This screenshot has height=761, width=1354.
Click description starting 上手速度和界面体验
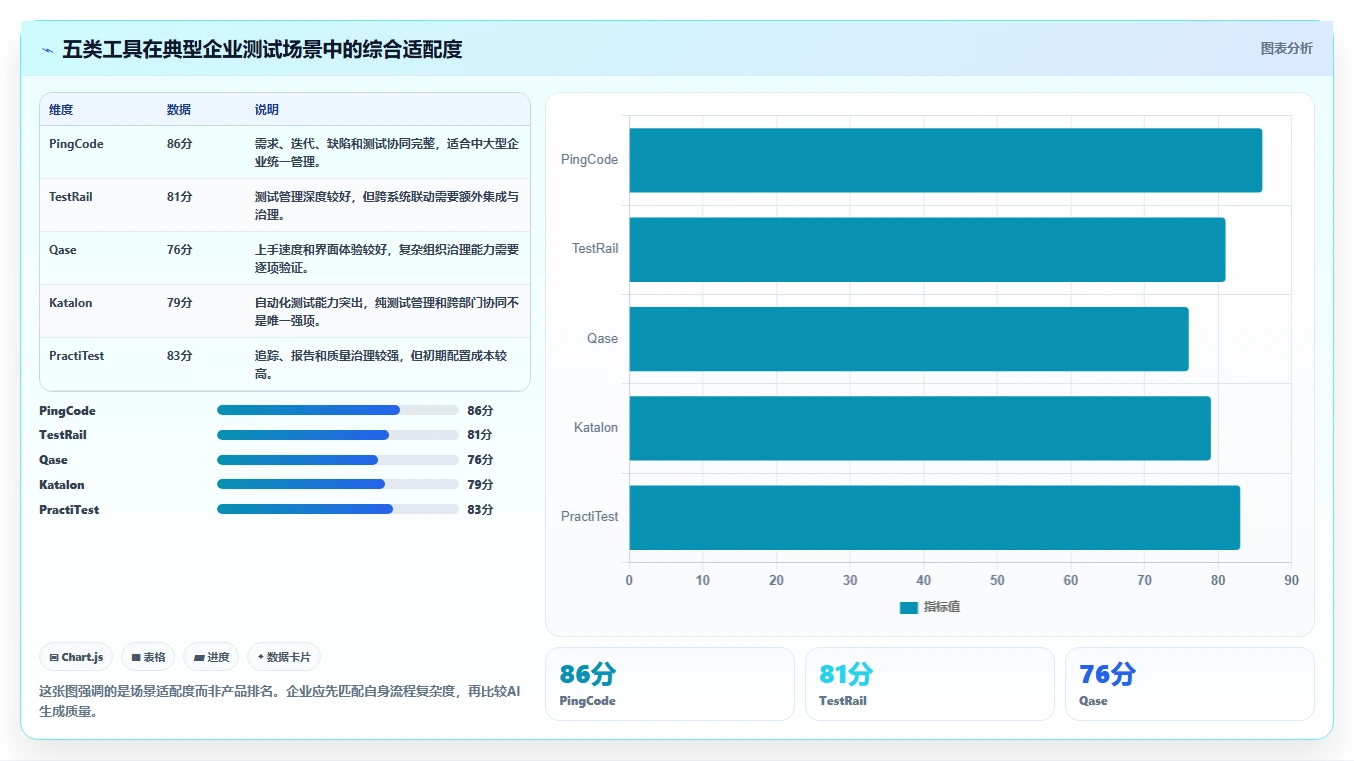[387, 259]
